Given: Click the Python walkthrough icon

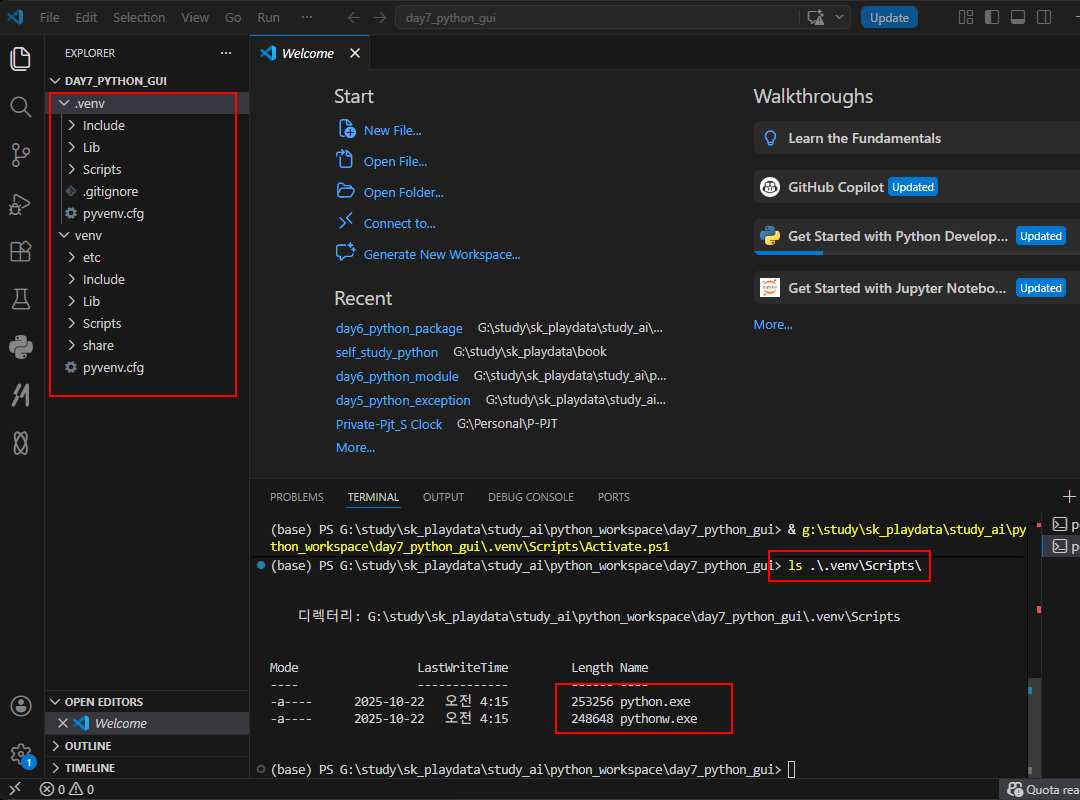Looking at the screenshot, I should point(769,236).
